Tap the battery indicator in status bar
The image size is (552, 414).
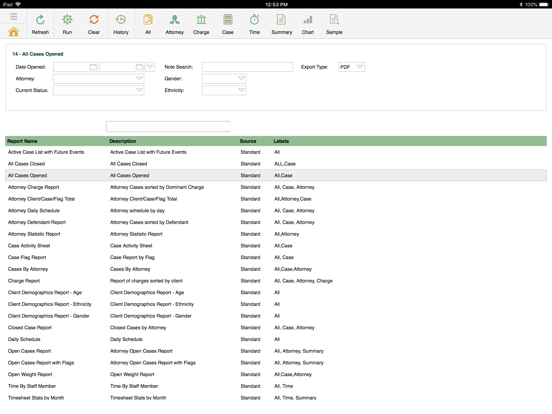pos(544,4)
